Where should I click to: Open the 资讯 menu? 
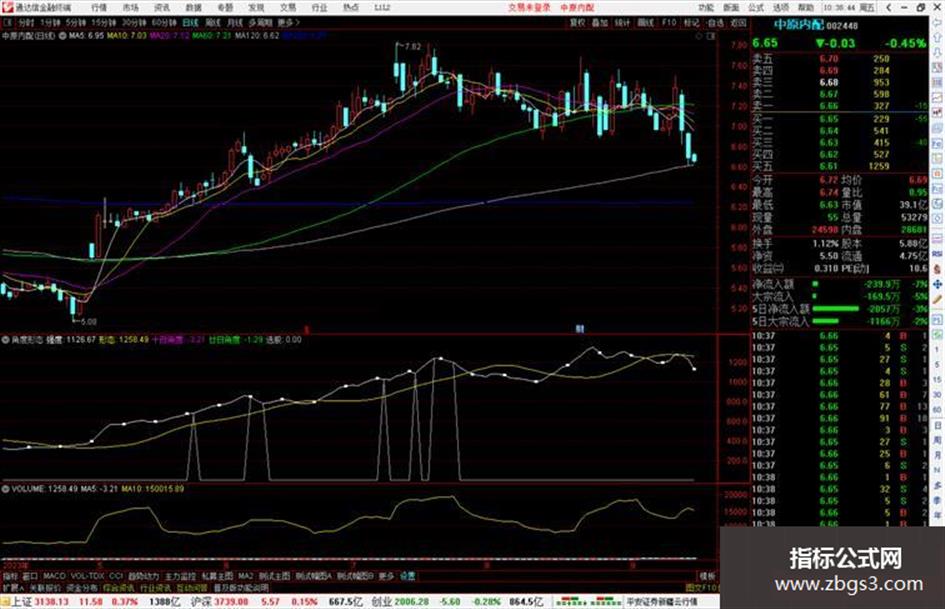tap(162, 7)
